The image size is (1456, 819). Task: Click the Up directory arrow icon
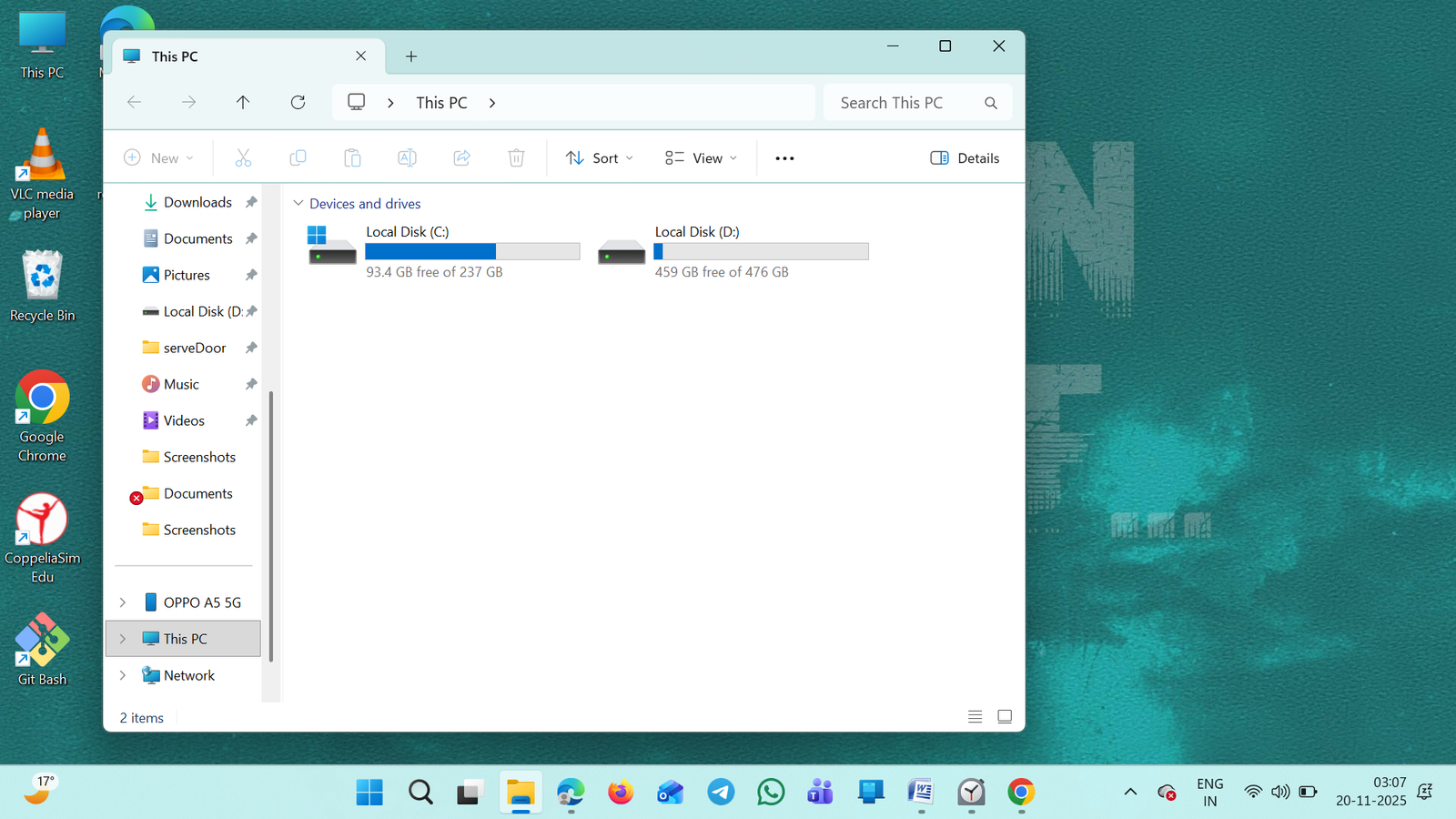(x=243, y=103)
